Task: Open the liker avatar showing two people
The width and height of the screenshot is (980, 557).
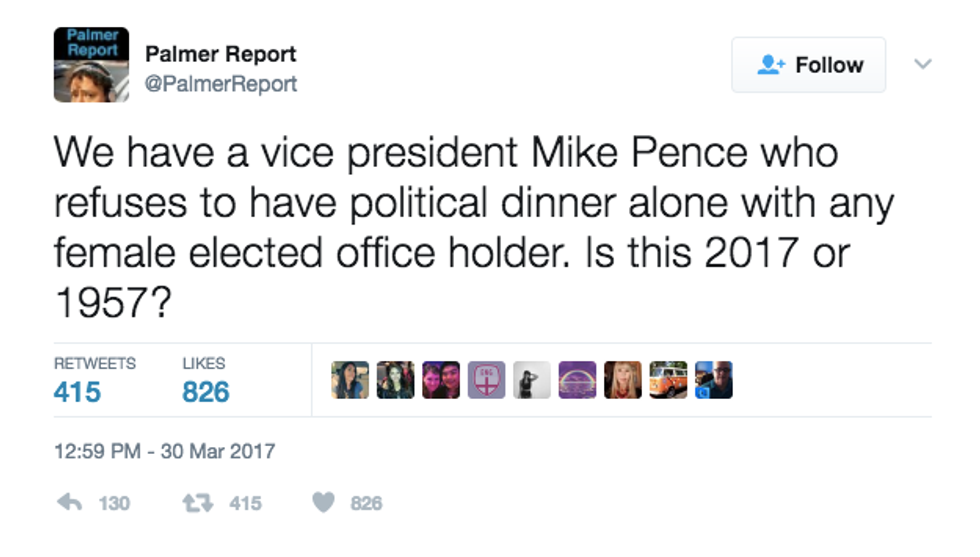Action: click(x=441, y=380)
